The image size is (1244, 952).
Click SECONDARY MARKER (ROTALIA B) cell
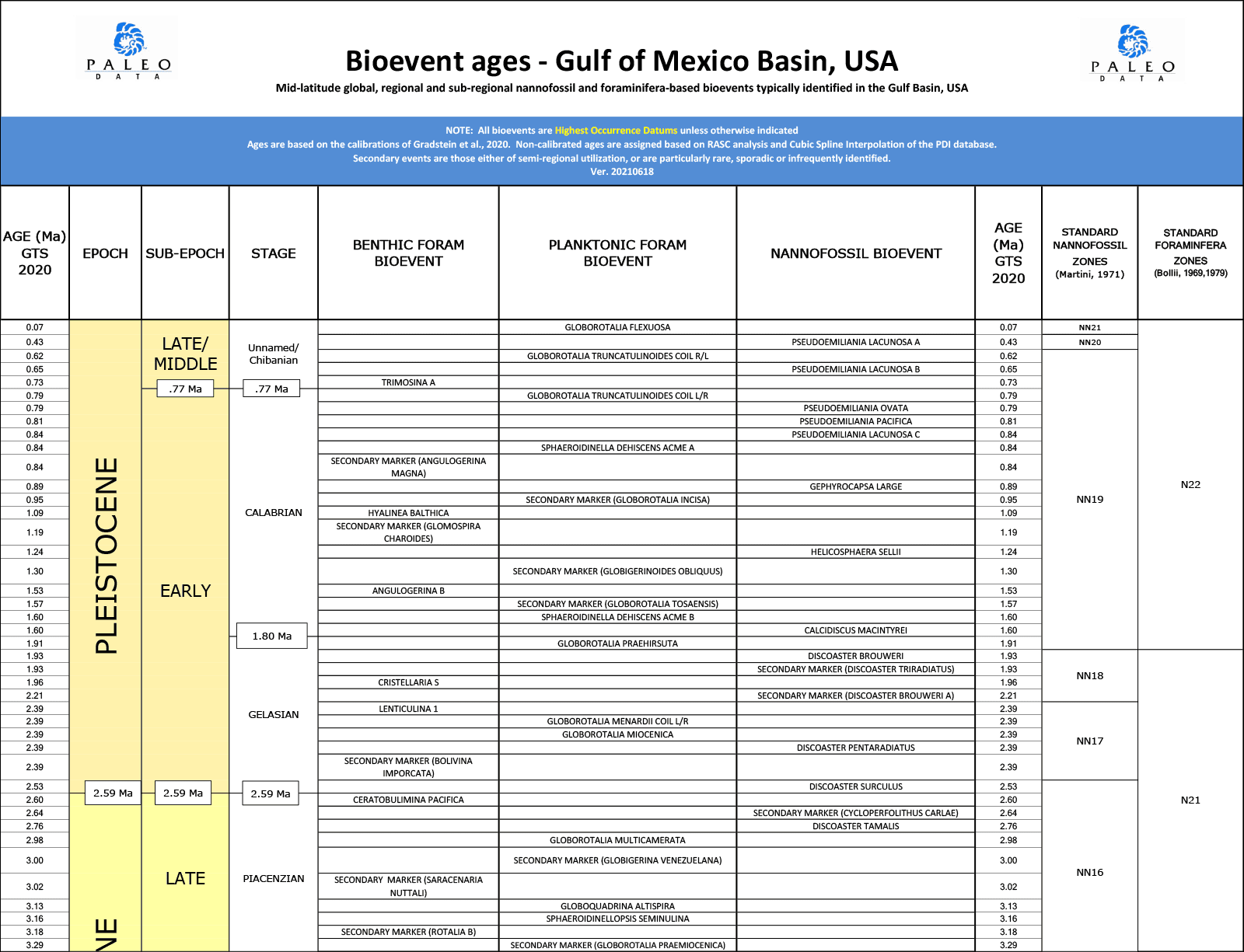(408, 932)
